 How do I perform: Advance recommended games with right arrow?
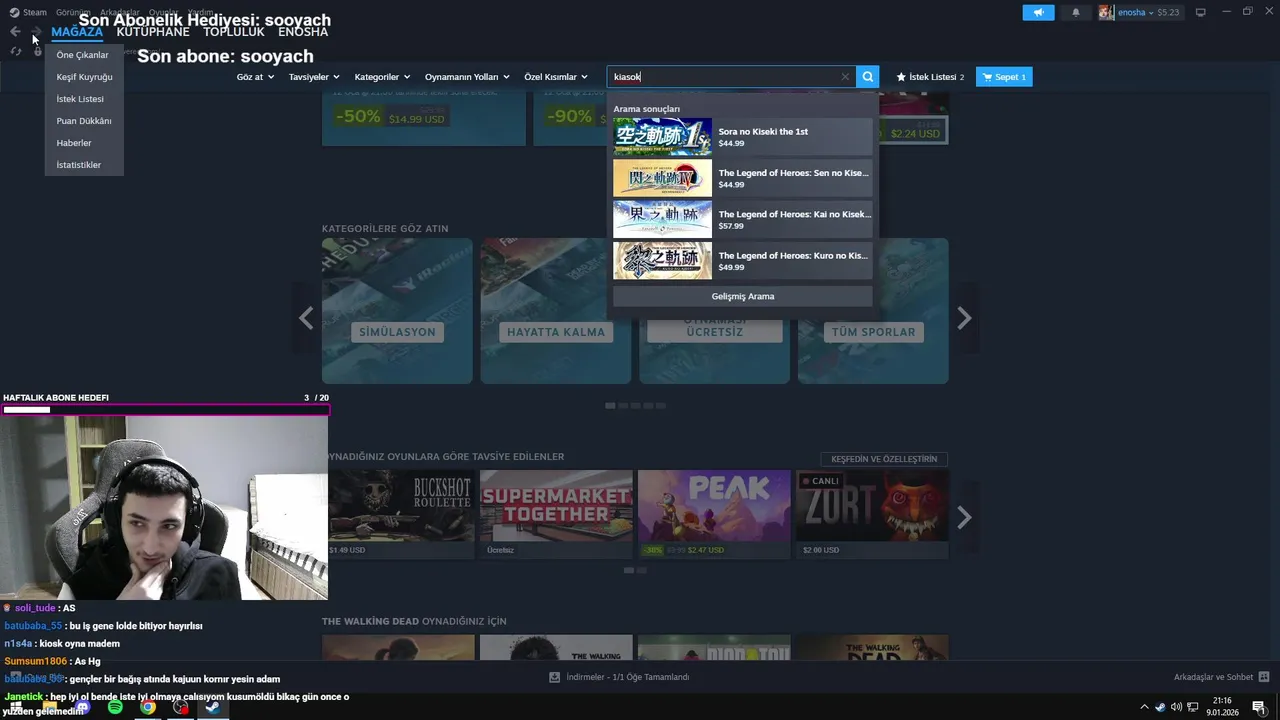tap(964, 517)
